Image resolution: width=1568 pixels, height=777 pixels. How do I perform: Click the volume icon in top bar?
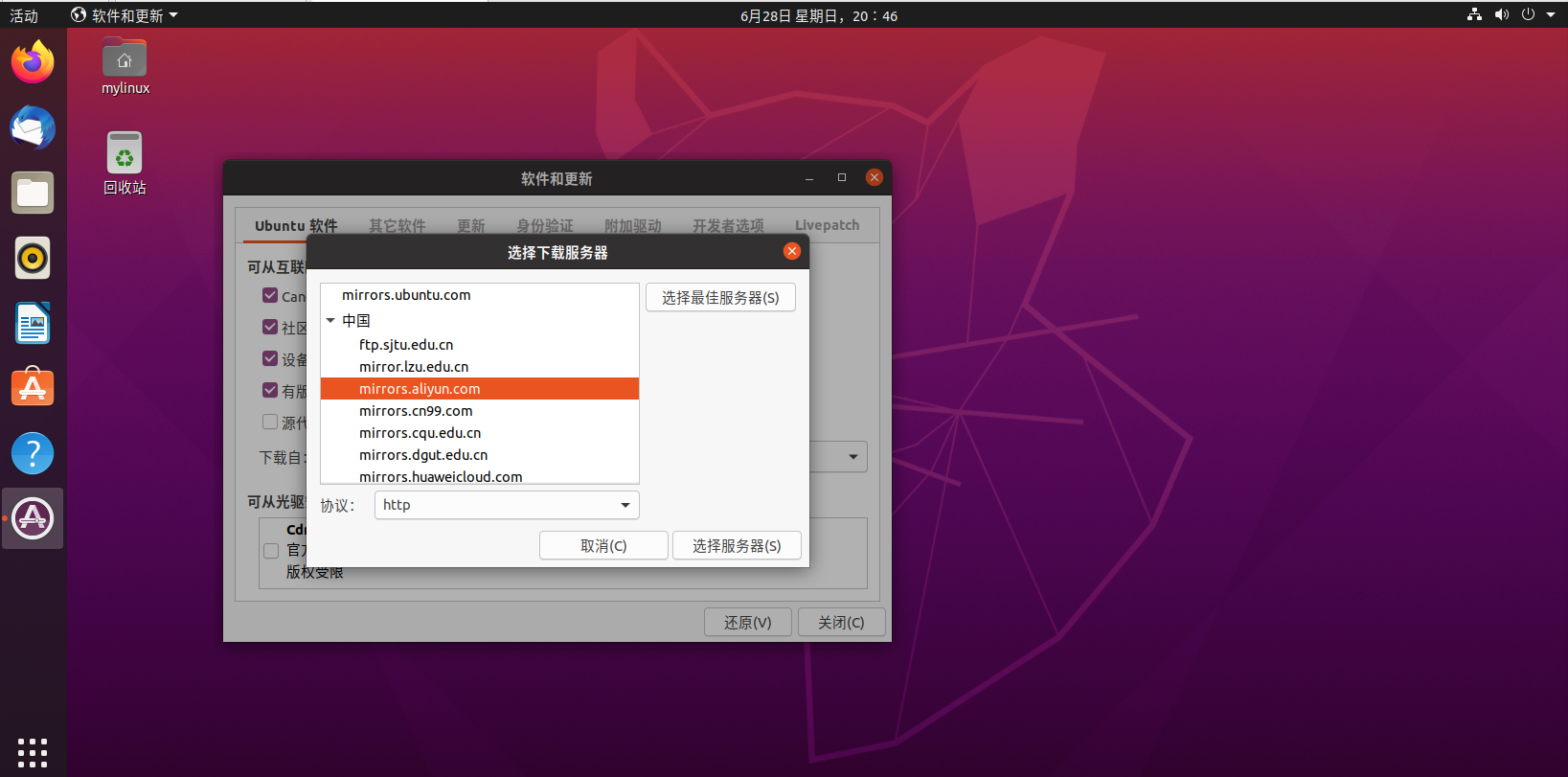1501,14
